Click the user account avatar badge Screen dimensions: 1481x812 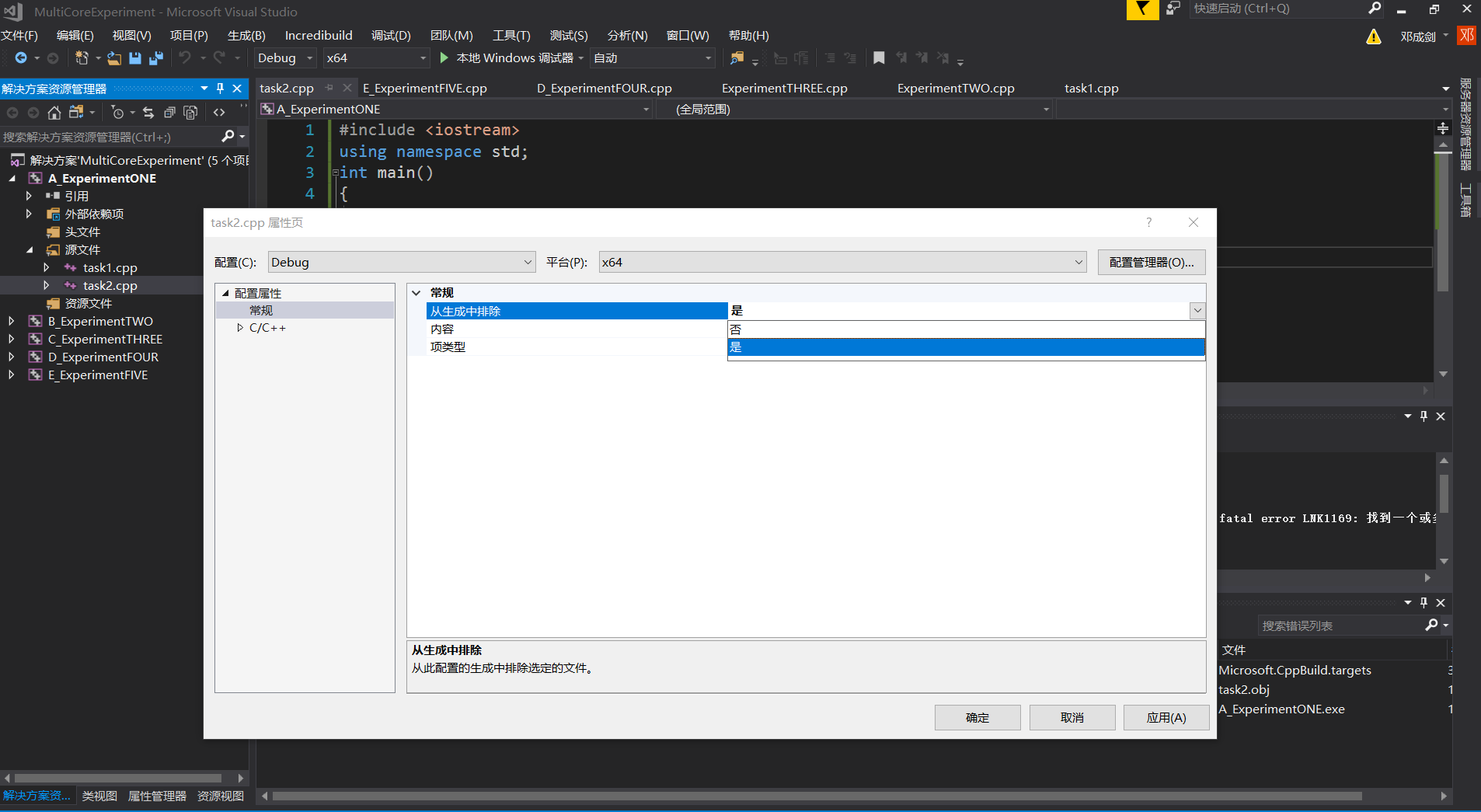pyautogui.click(x=1467, y=36)
